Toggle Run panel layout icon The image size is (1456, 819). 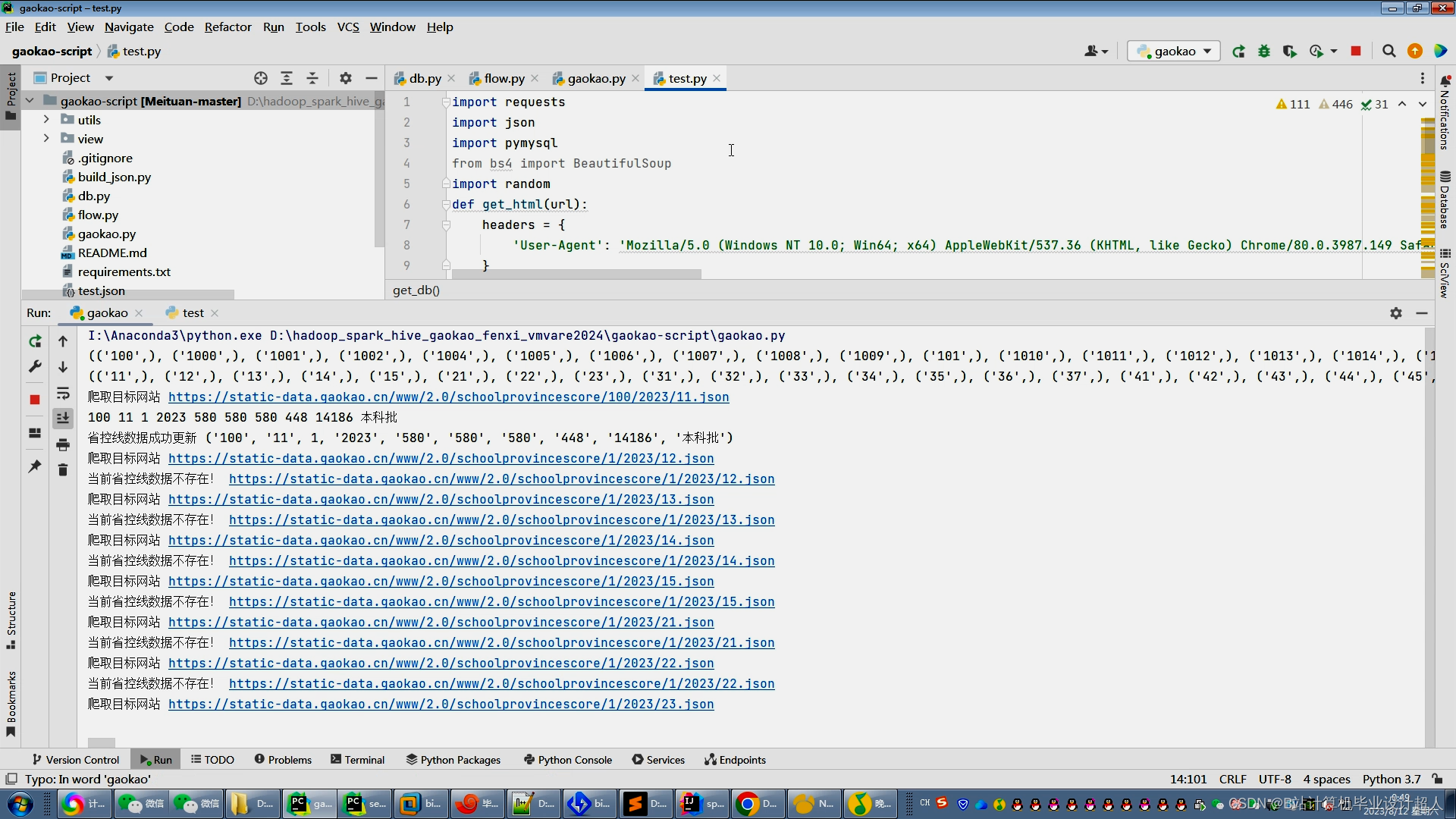pos(35,433)
